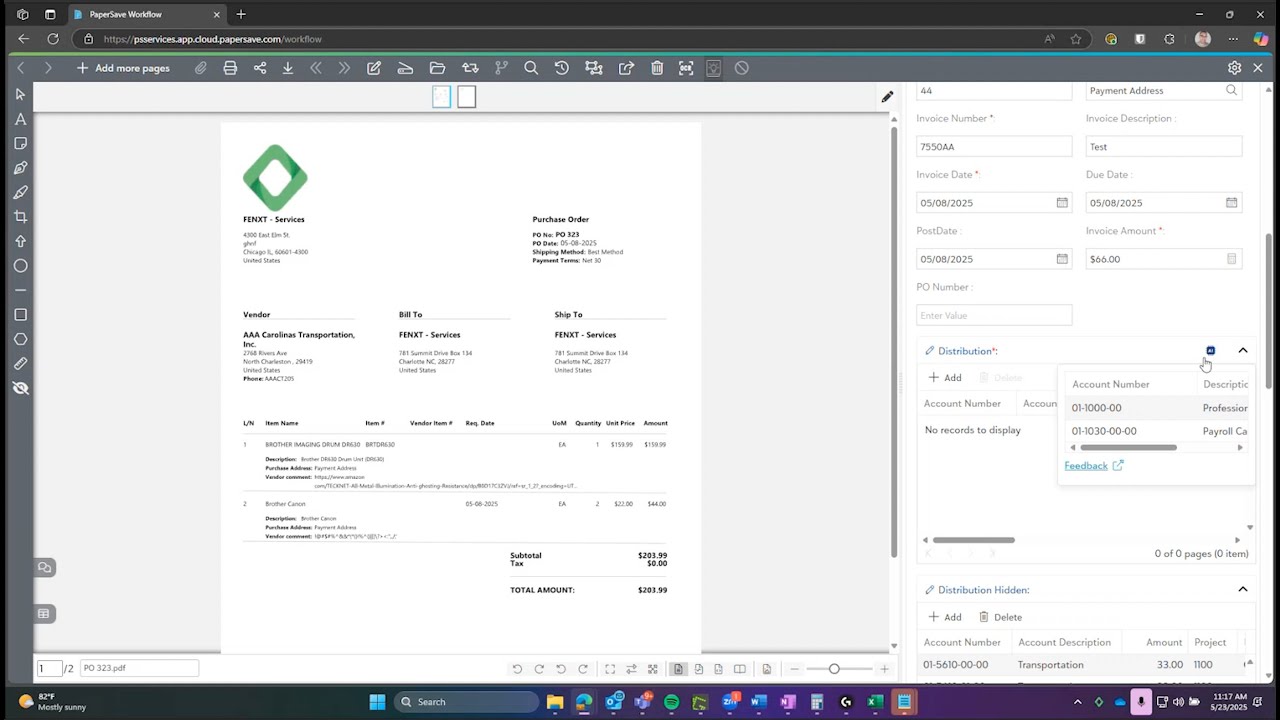The width and height of the screenshot is (1280, 720).
Task: Click the zoom slider handle
Action: tap(834, 669)
